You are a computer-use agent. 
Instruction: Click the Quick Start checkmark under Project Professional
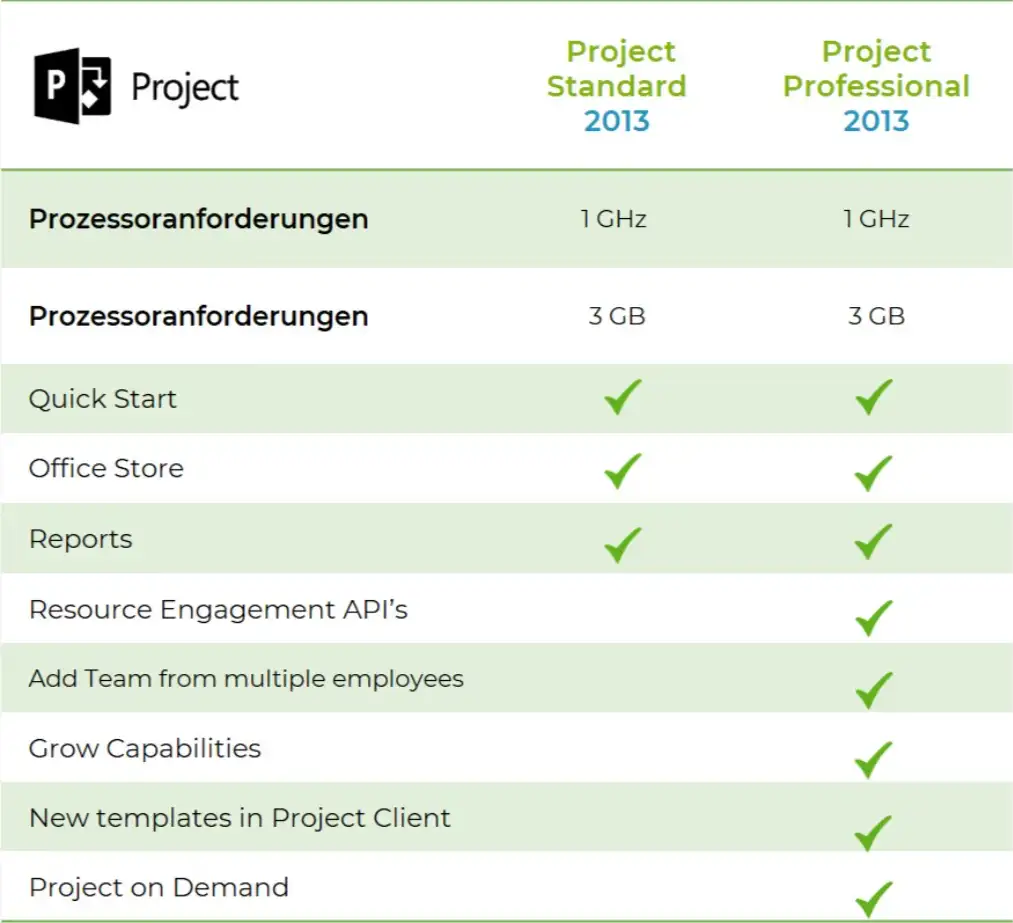coord(874,399)
